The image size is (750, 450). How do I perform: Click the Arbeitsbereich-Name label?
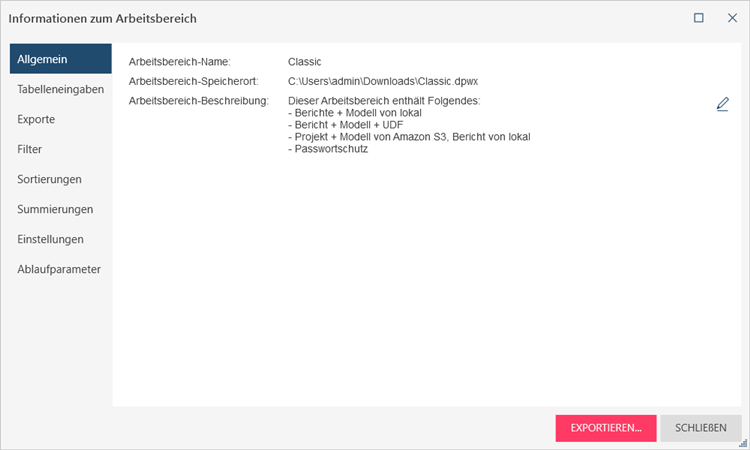(x=180, y=62)
